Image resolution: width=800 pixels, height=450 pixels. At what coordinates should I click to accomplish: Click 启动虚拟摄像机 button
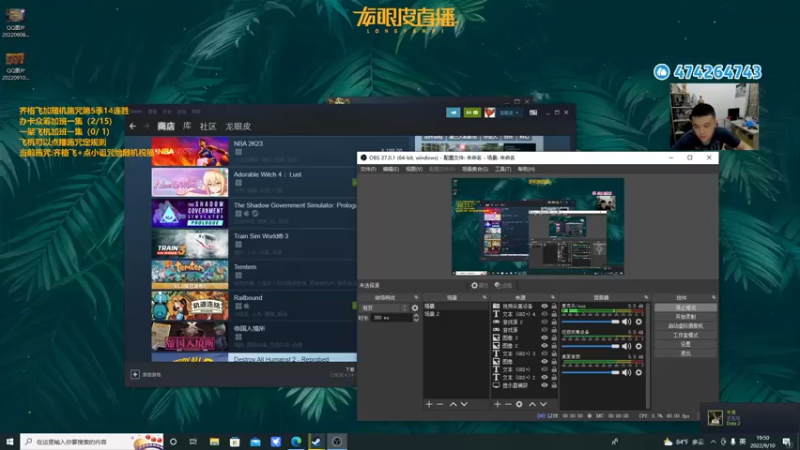(685, 326)
